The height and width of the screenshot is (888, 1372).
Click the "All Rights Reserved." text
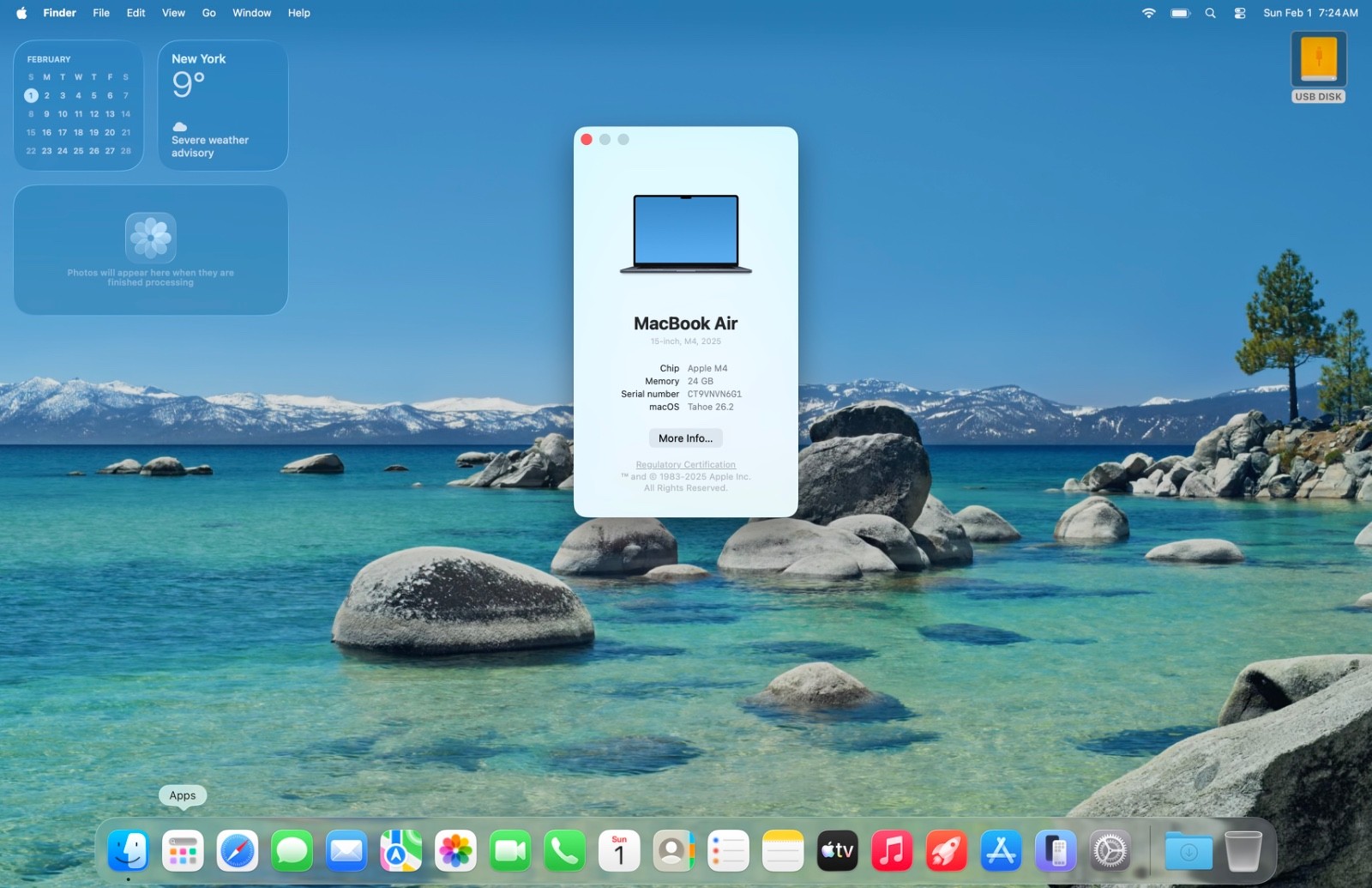(686, 488)
